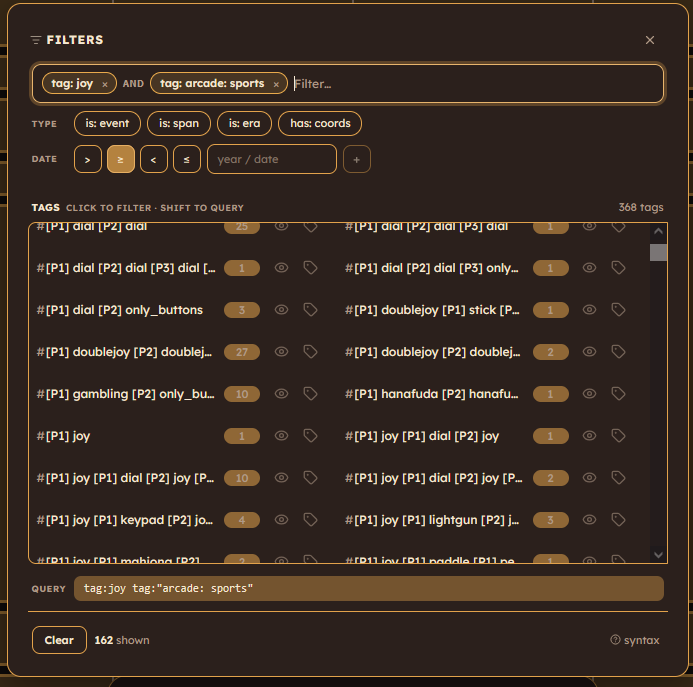The height and width of the screenshot is (687, 693).
Task: Click tag icon for '[P1] dial [P2] only_buttons'
Action: tap(310, 309)
